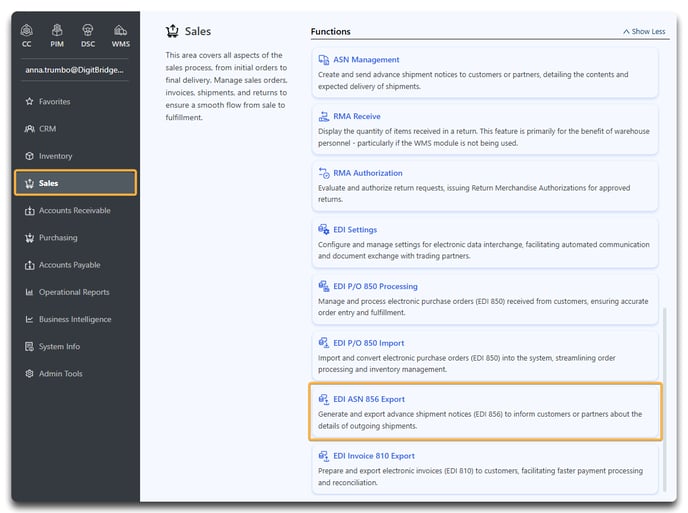Open the EDI ASN 856 Export link
The height and width of the screenshot is (513, 688).
369,399
